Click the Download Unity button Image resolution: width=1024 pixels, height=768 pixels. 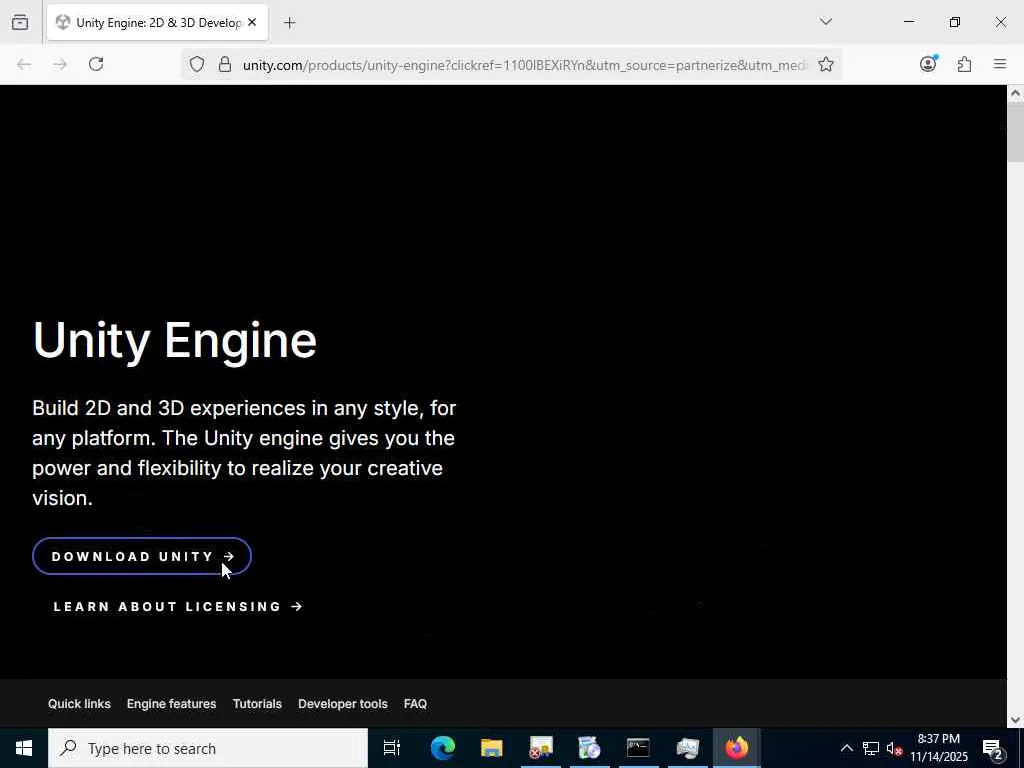(142, 556)
